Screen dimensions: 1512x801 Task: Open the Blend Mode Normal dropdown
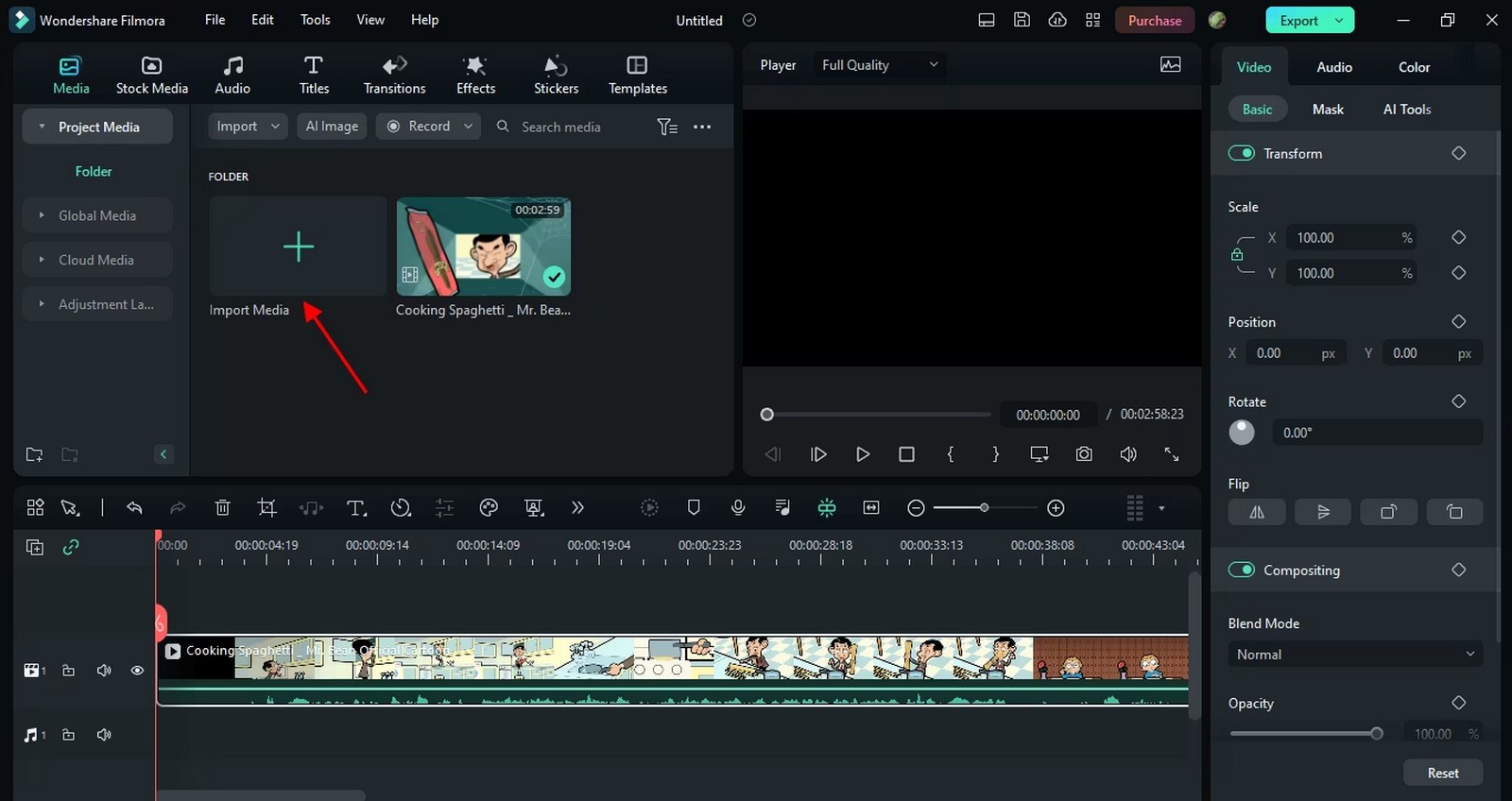[x=1355, y=655]
